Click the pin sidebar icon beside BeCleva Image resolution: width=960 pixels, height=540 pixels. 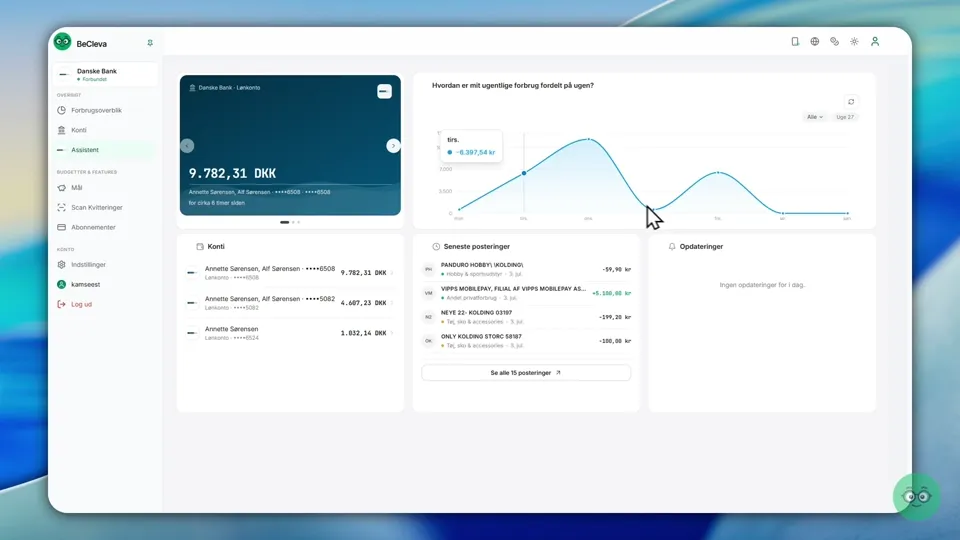click(x=150, y=43)
